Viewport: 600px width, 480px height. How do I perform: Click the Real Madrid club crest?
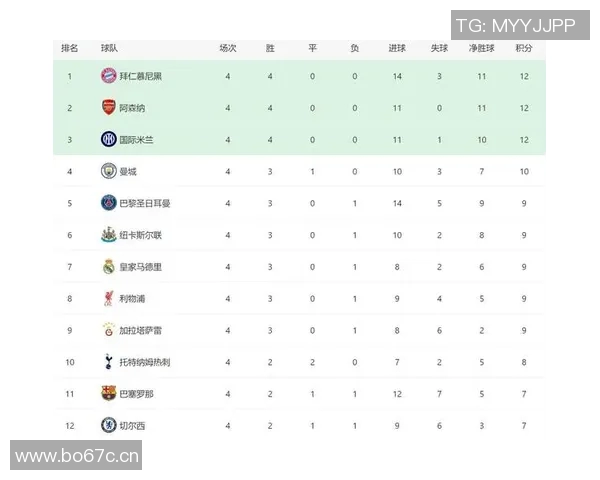108,267
